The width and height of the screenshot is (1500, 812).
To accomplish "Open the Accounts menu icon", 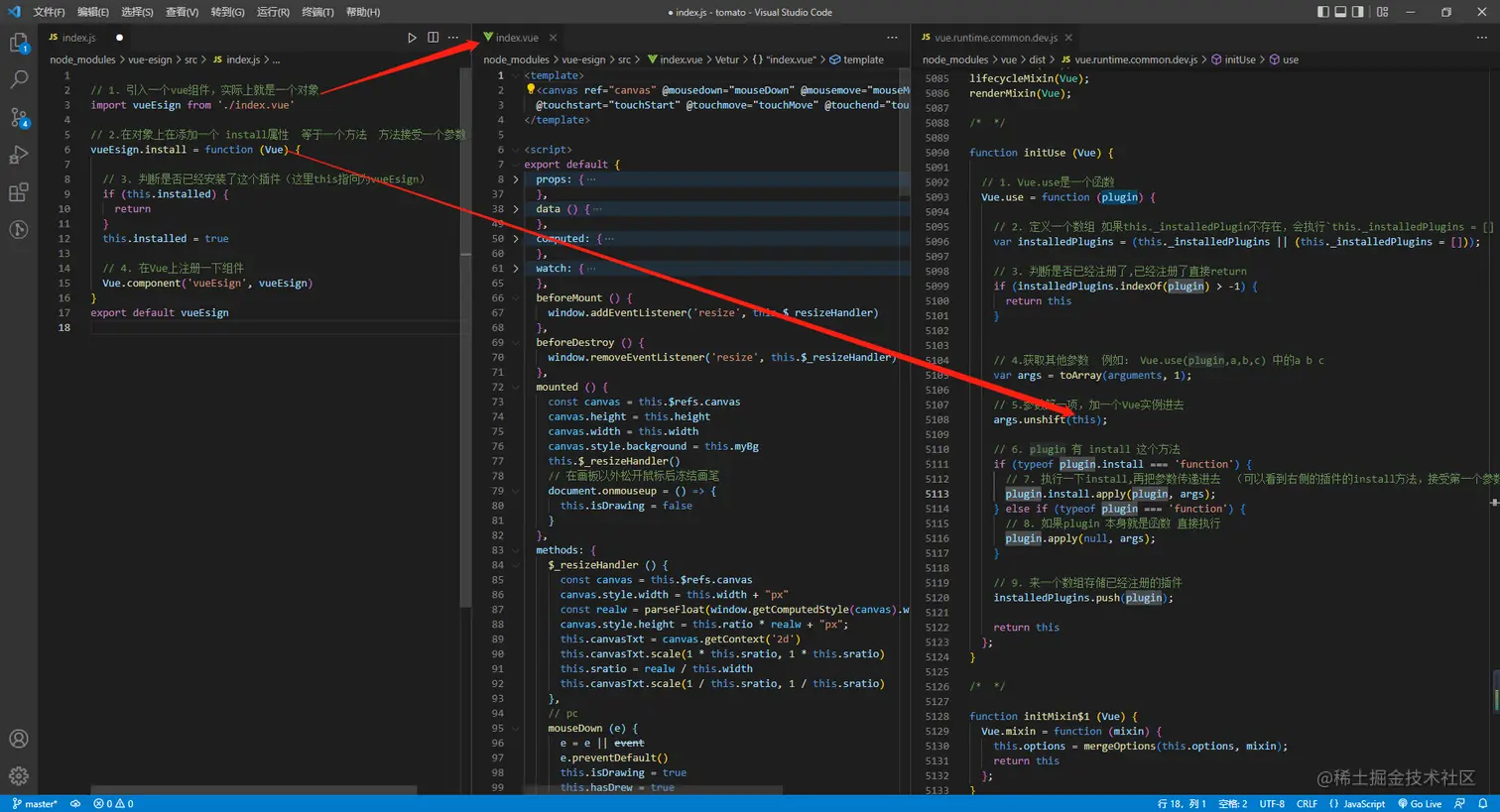I will (18, 739).
